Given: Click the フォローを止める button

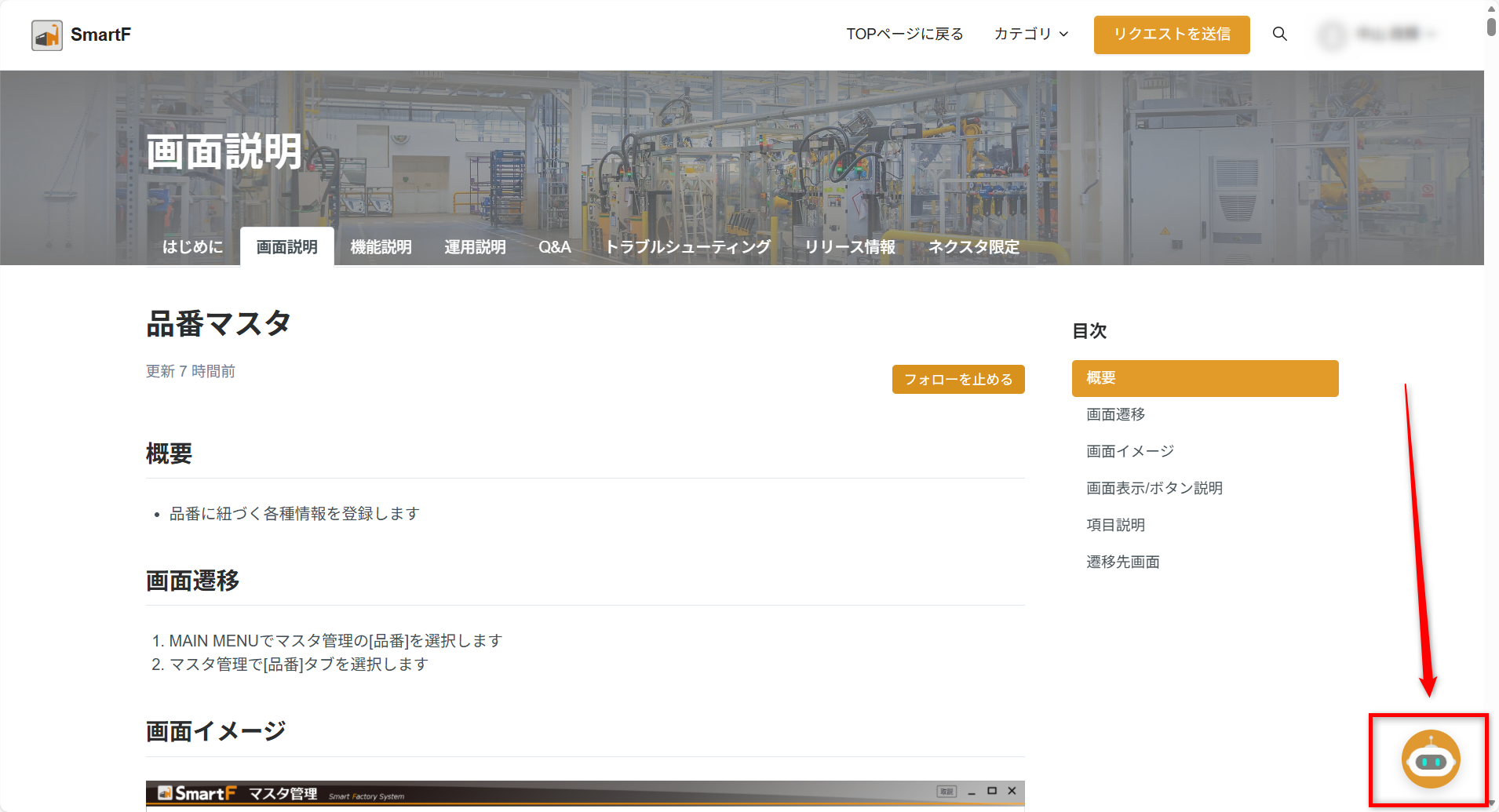Looking at the screenshot, I should [957, 379].
